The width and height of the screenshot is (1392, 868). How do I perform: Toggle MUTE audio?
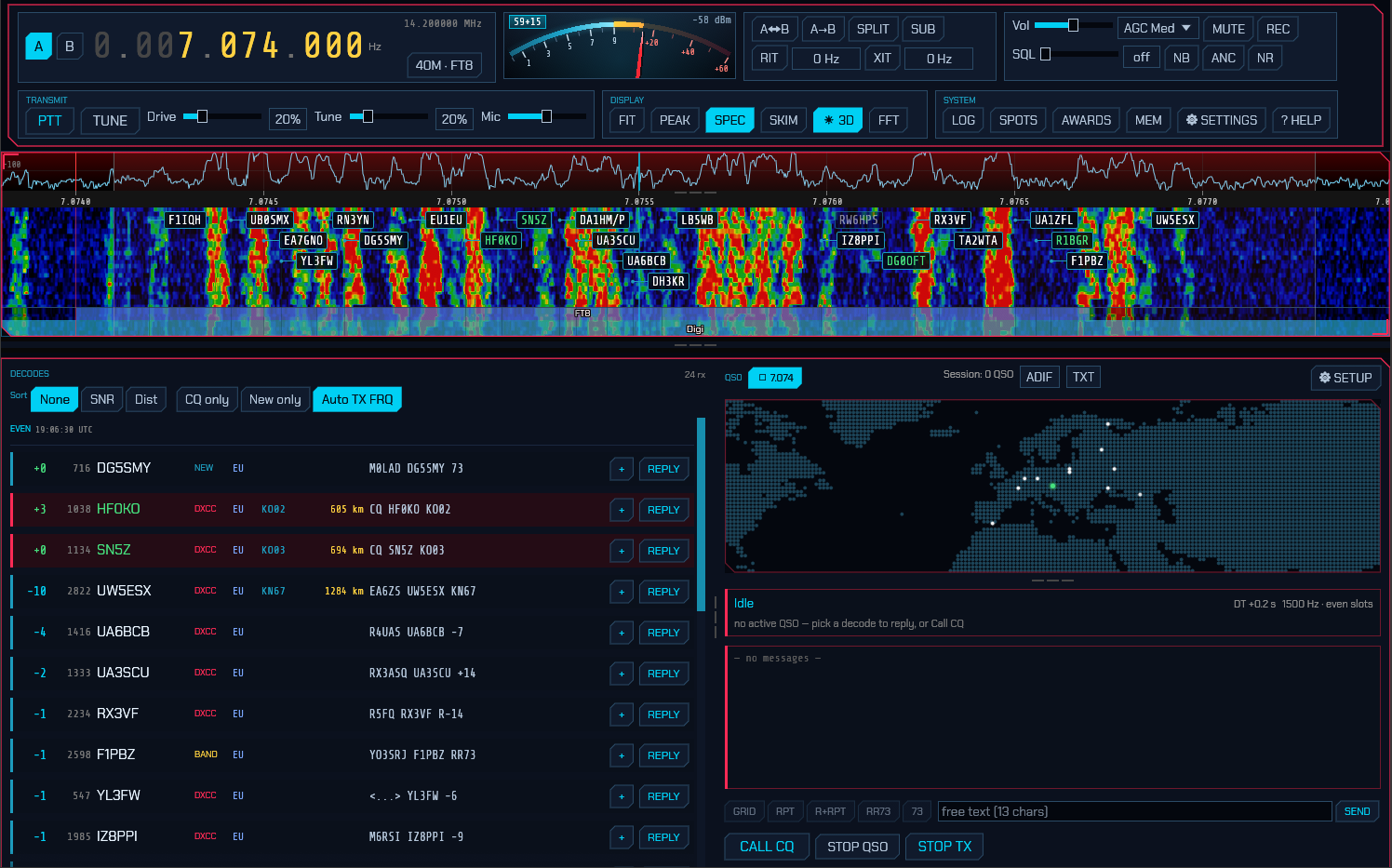coord(1228,29)
